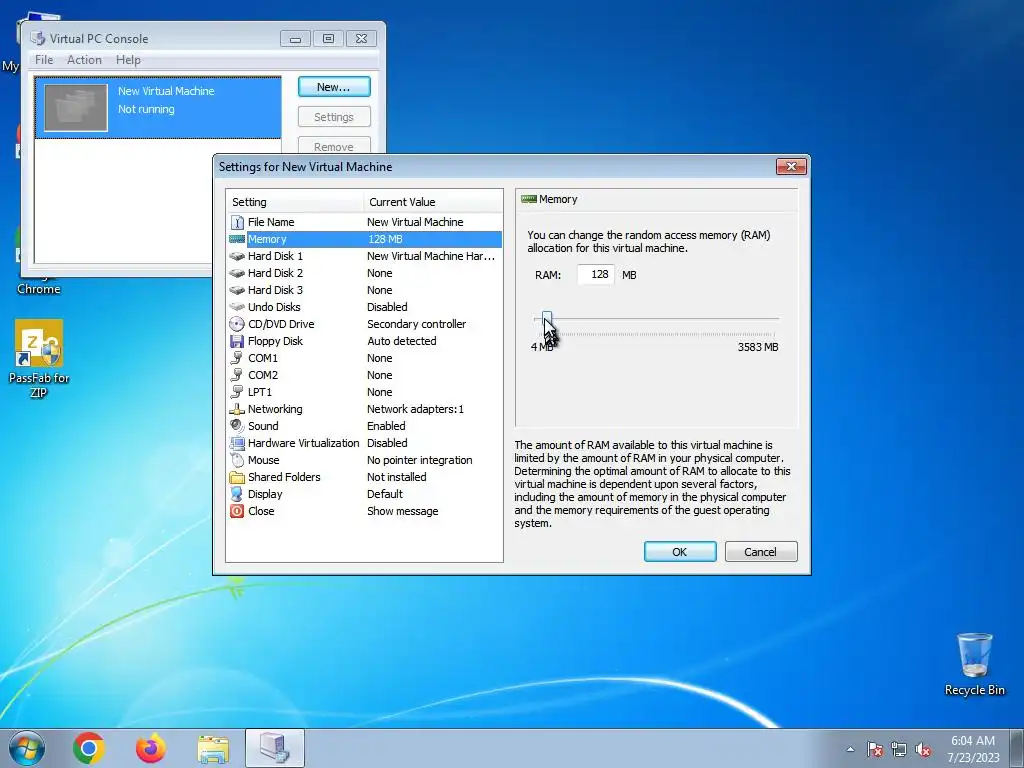The height and width of the screenshot is (768, 1024).
Task: Open Help menu in Virtual PC Console
Action: [x=128, y=60]
